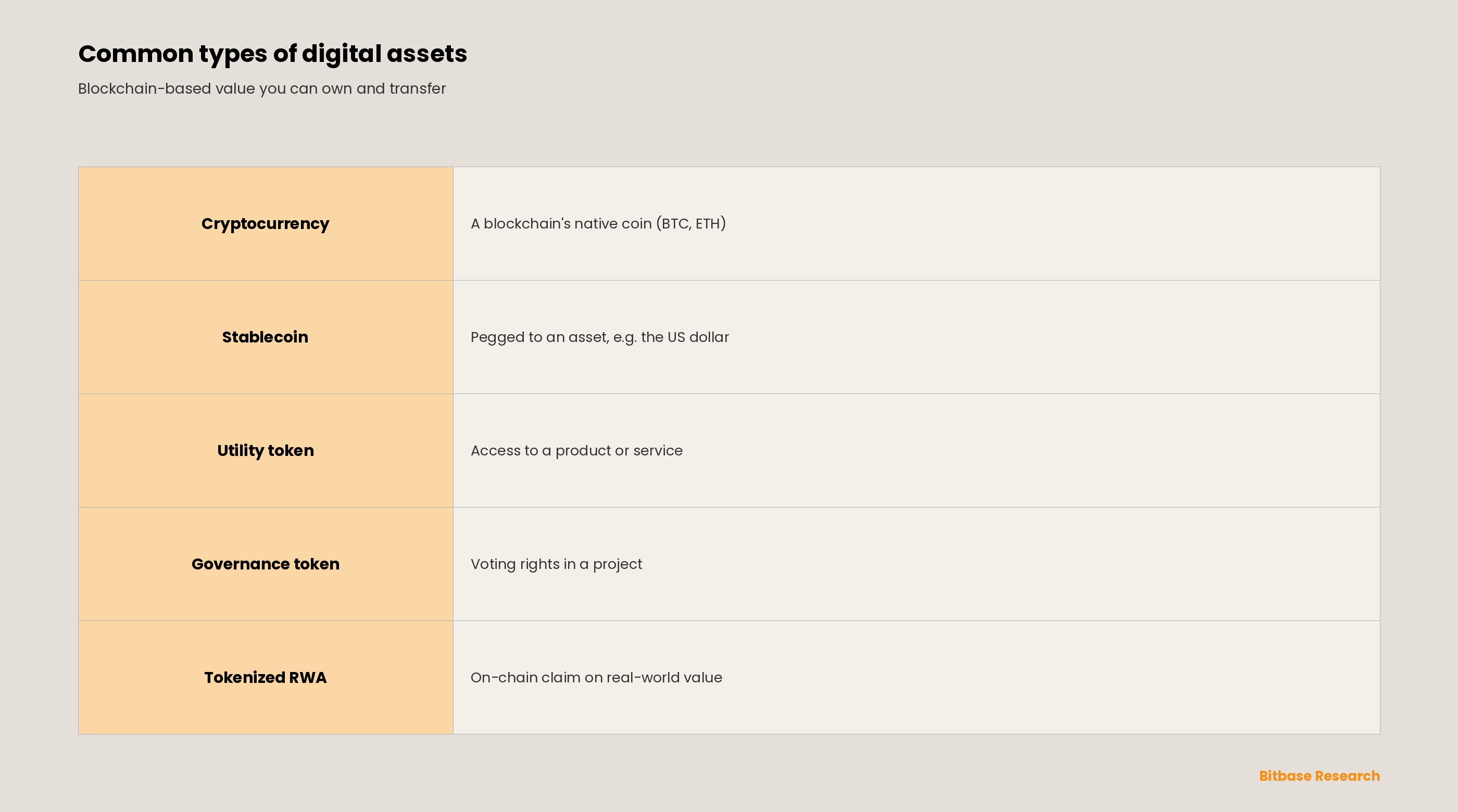Select the 'Utility token' cell
This screenshot has width=1458, height=812.
pyautogui.click(x=266, y=450)
